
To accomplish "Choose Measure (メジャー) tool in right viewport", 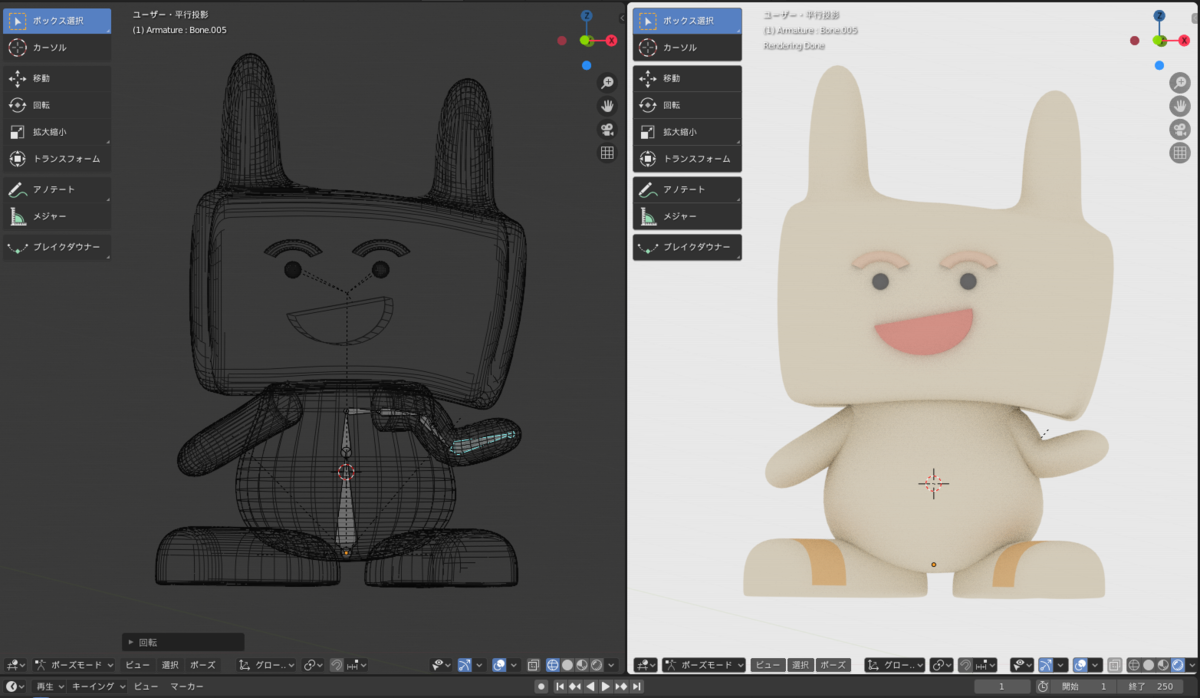I will click(x=687, y=216).
